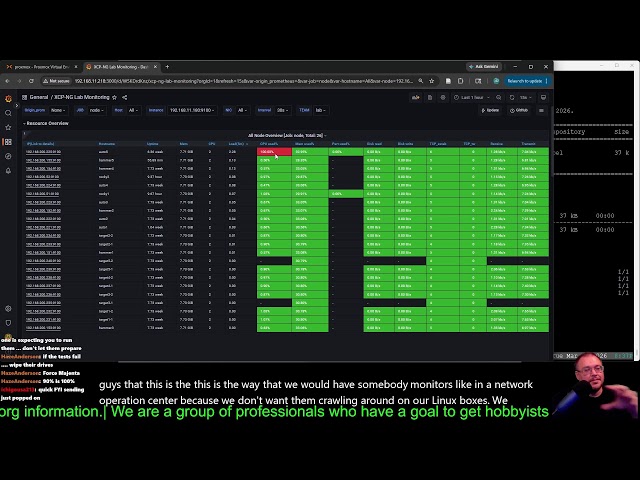The width and height of the screenshot is (640, 480).
Task: Open the Alerting bell sidebar icon
Action: tap(8, 171)
